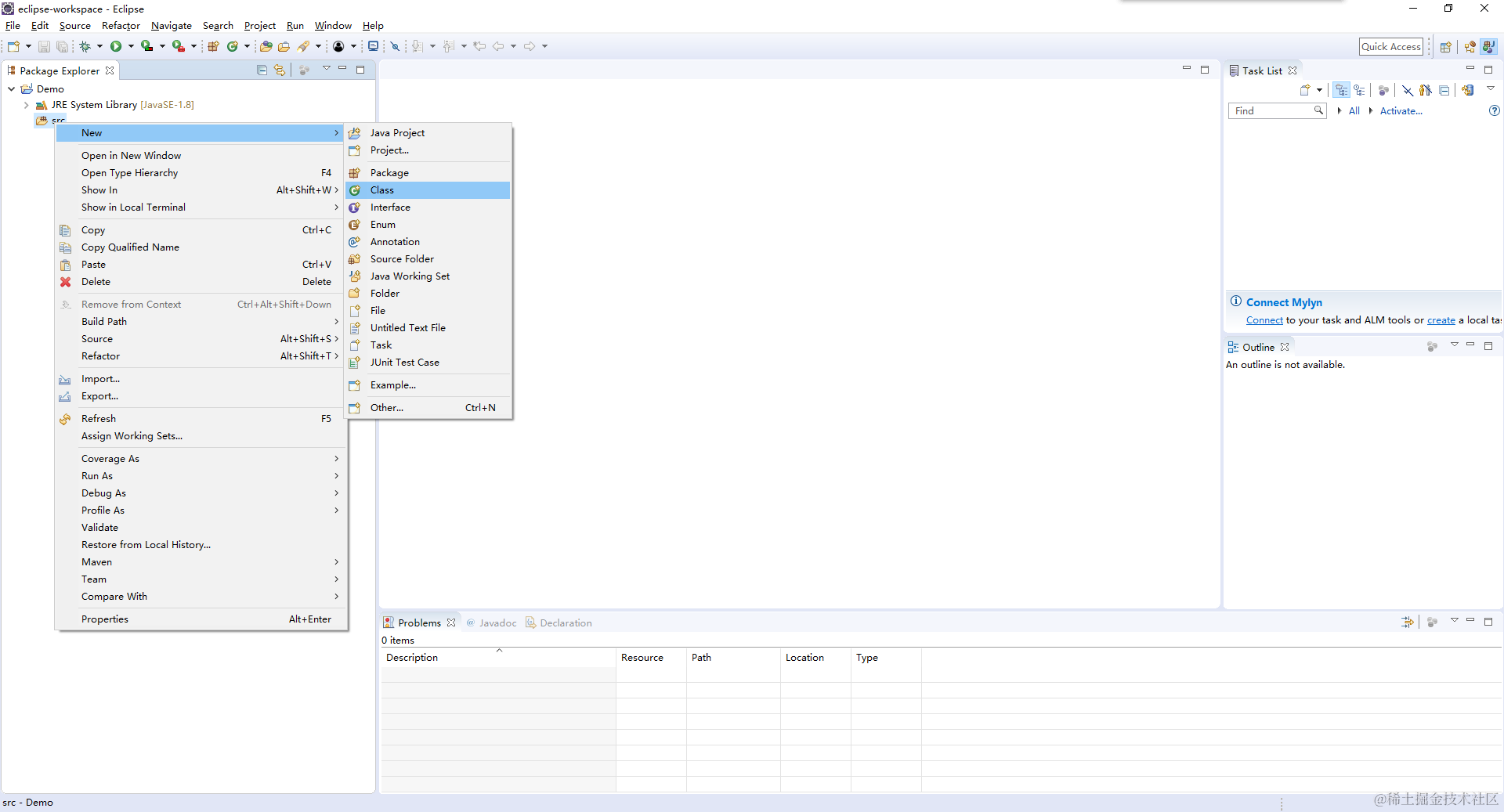1504x812 pixels.
Task: Click the Save icon in the toolbar
Action: coord(44,46)
